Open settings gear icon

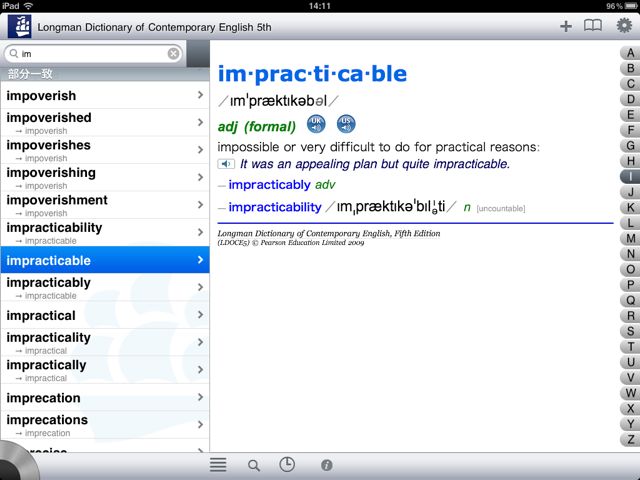tap(624, 26)
